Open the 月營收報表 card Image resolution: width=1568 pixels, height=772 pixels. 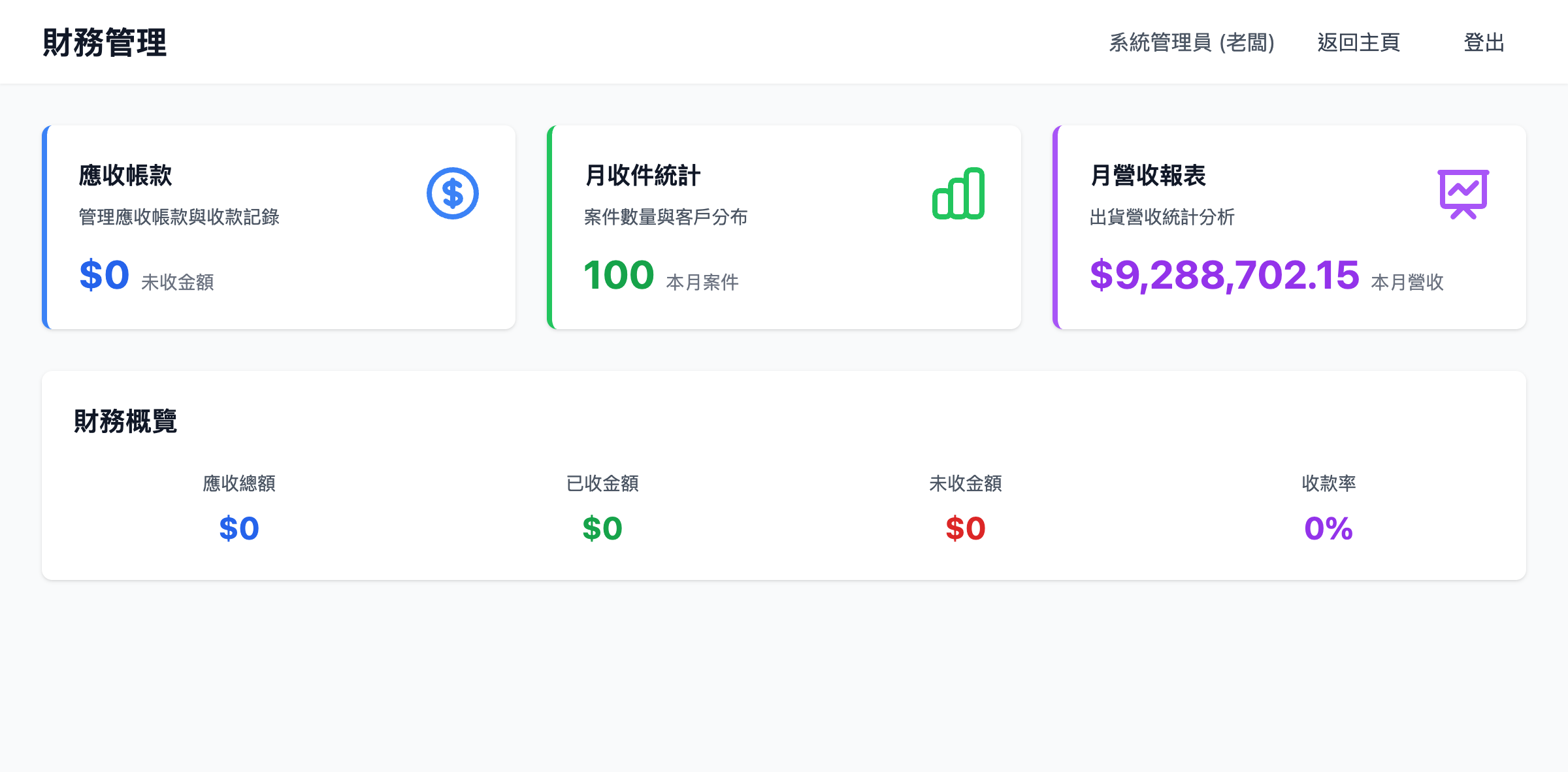pyautogui.click(x=1290, y=227)
